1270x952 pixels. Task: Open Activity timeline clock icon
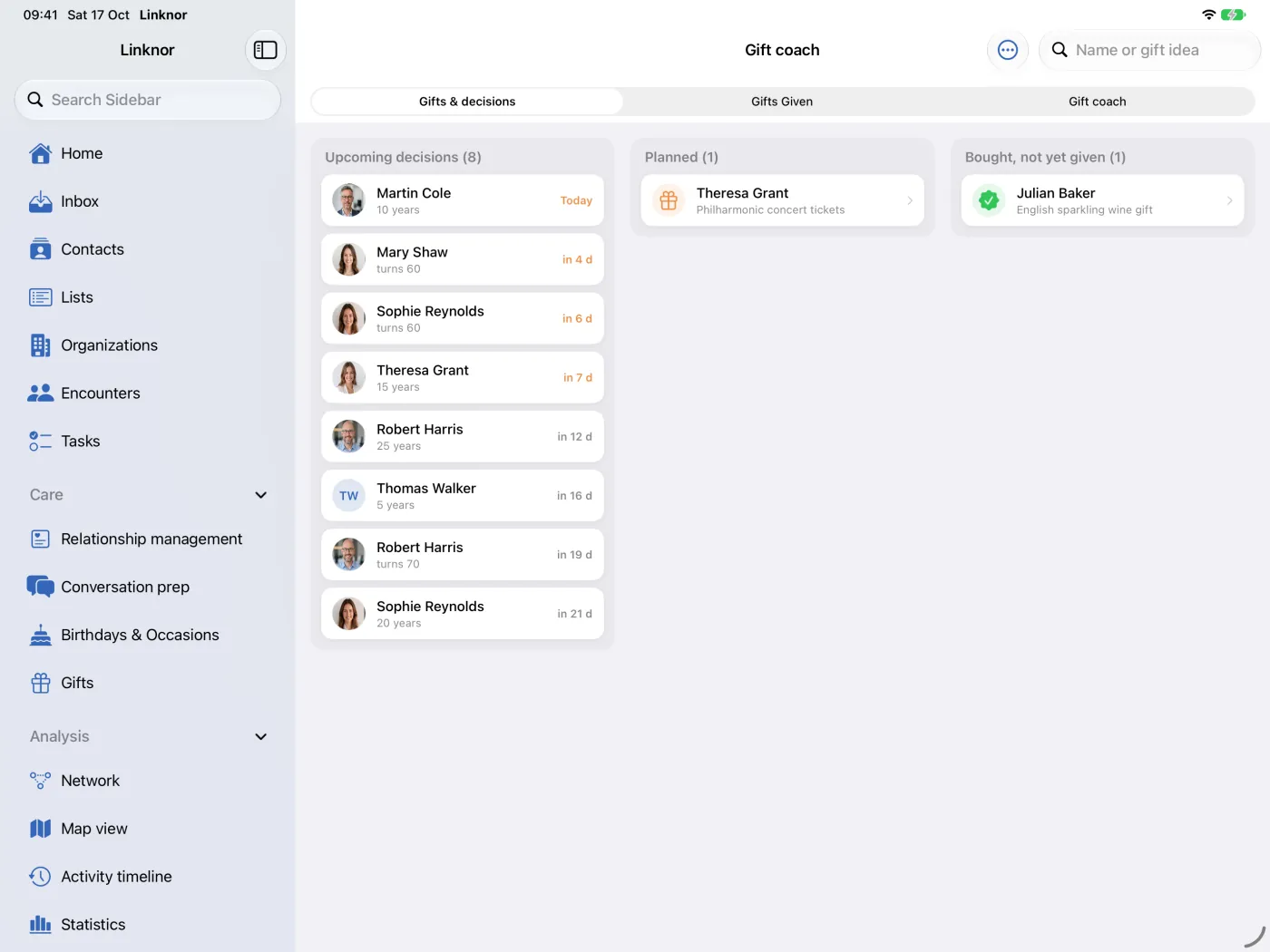(x=41, y=877)
